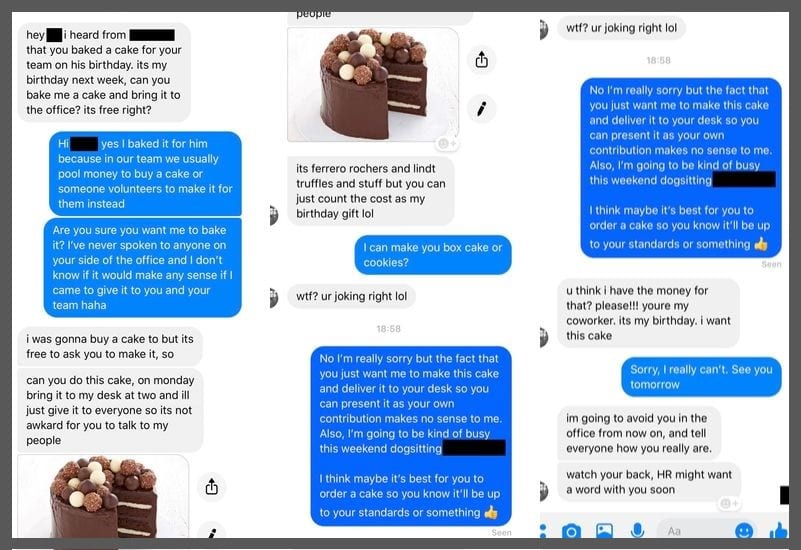Select the 'i was gonna buy a cake' message
This screenshot has height=550, width=801.
click(110, 347)
